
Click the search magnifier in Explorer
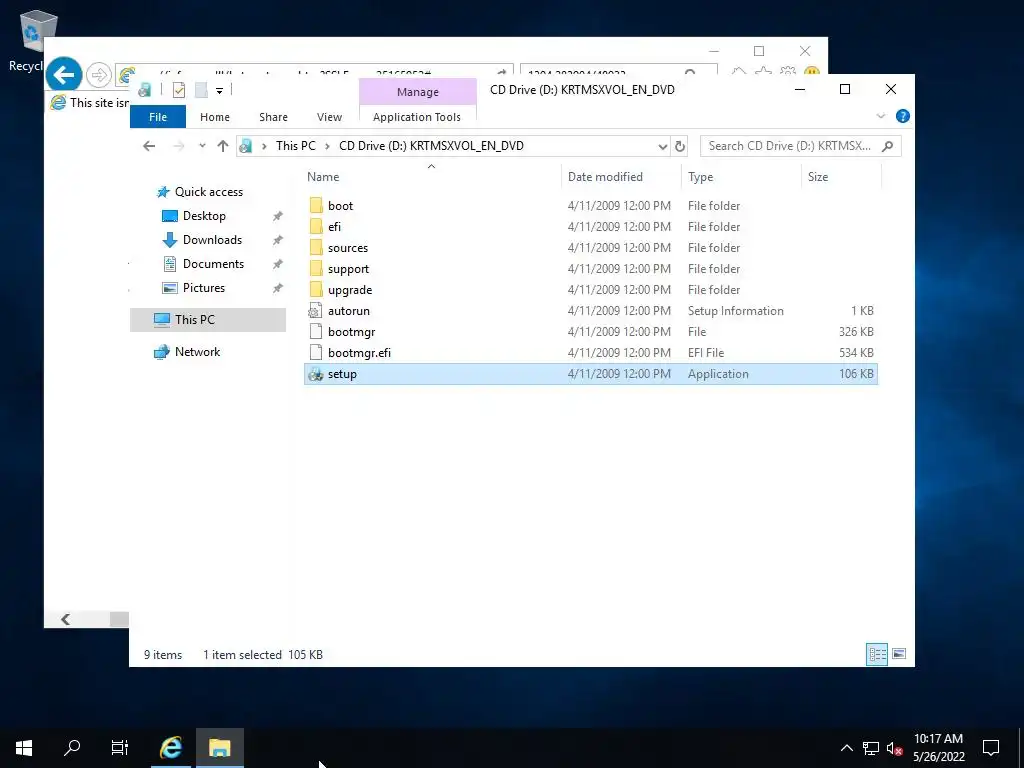pyautogui.click(x=888, y=146)
